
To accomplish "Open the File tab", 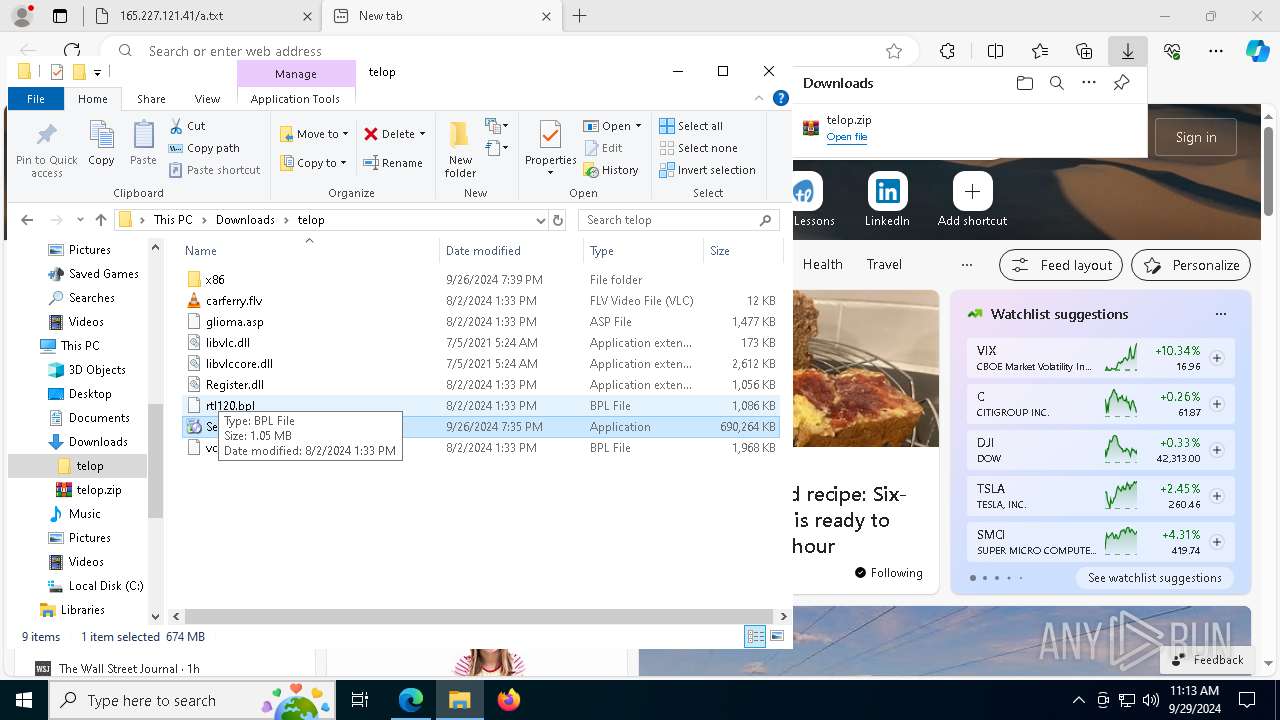I will 36,99.
